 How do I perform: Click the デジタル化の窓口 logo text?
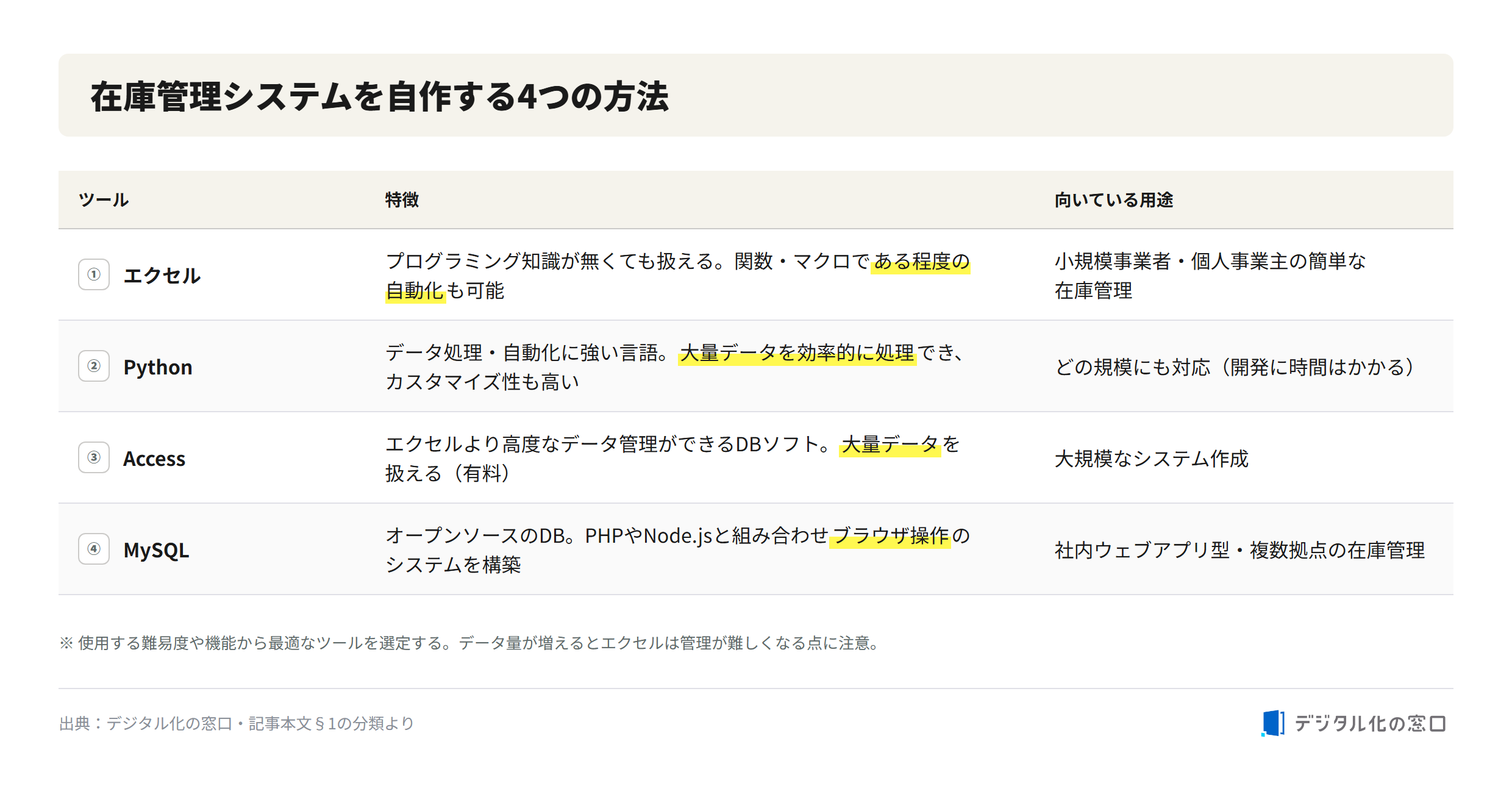1370,723
